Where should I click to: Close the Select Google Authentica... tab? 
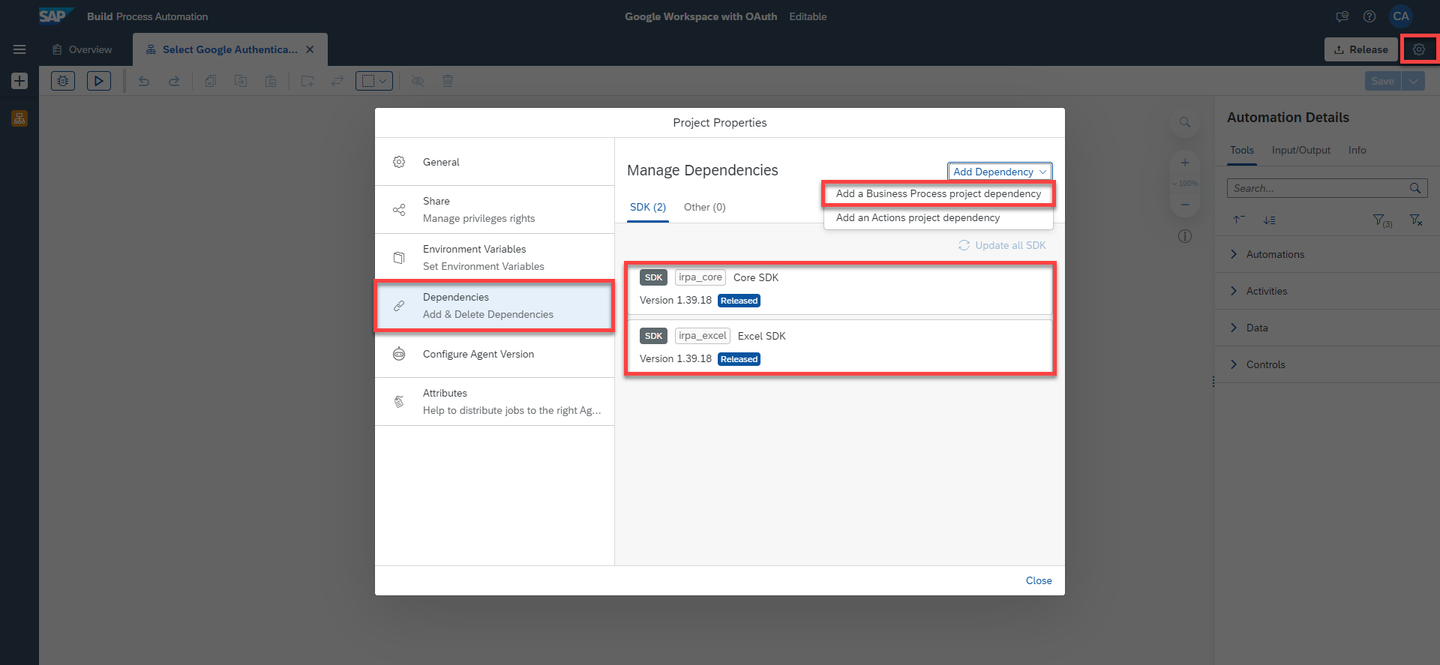[x=310, y=49]
